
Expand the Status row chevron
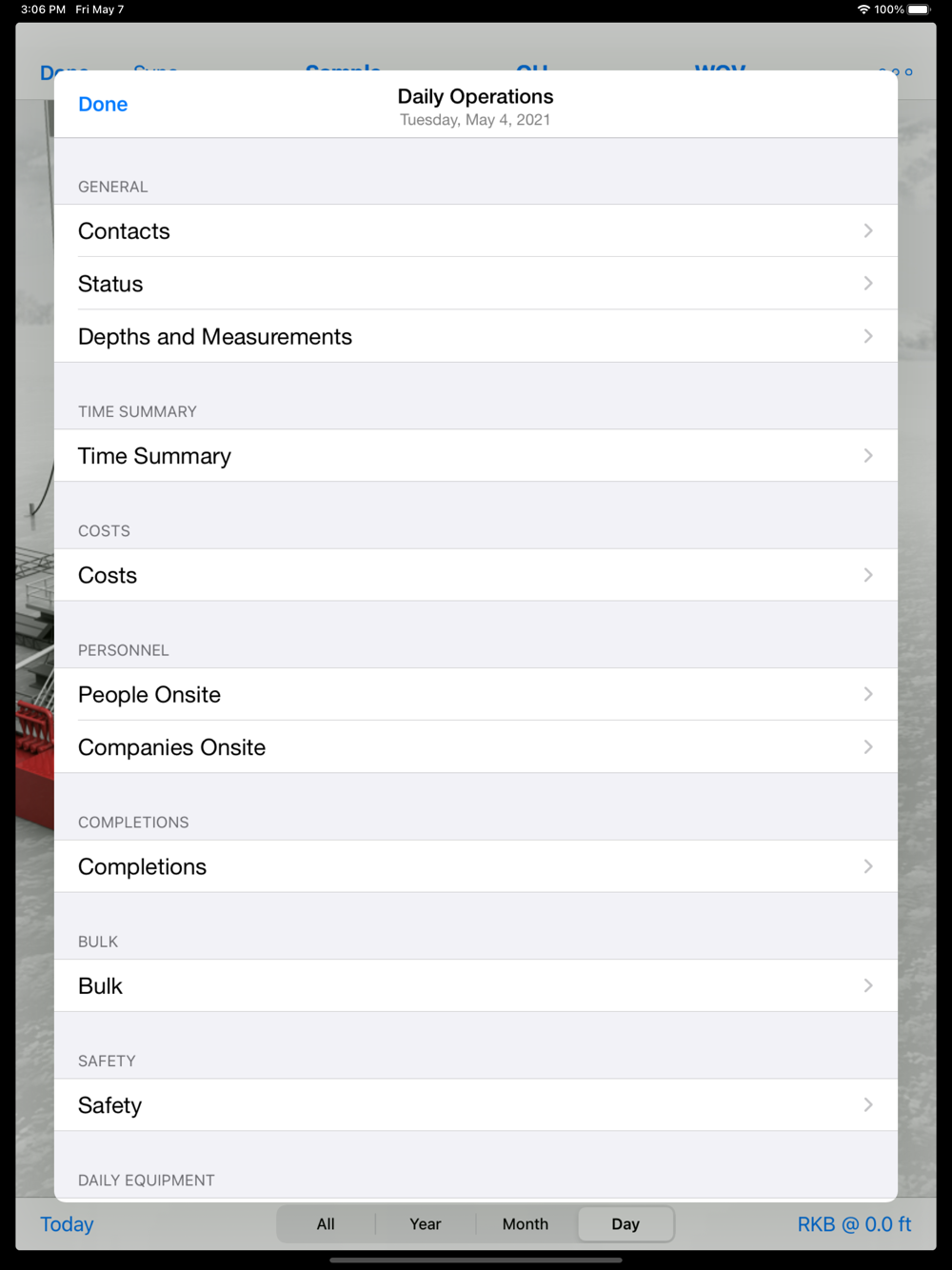[868, 284]
